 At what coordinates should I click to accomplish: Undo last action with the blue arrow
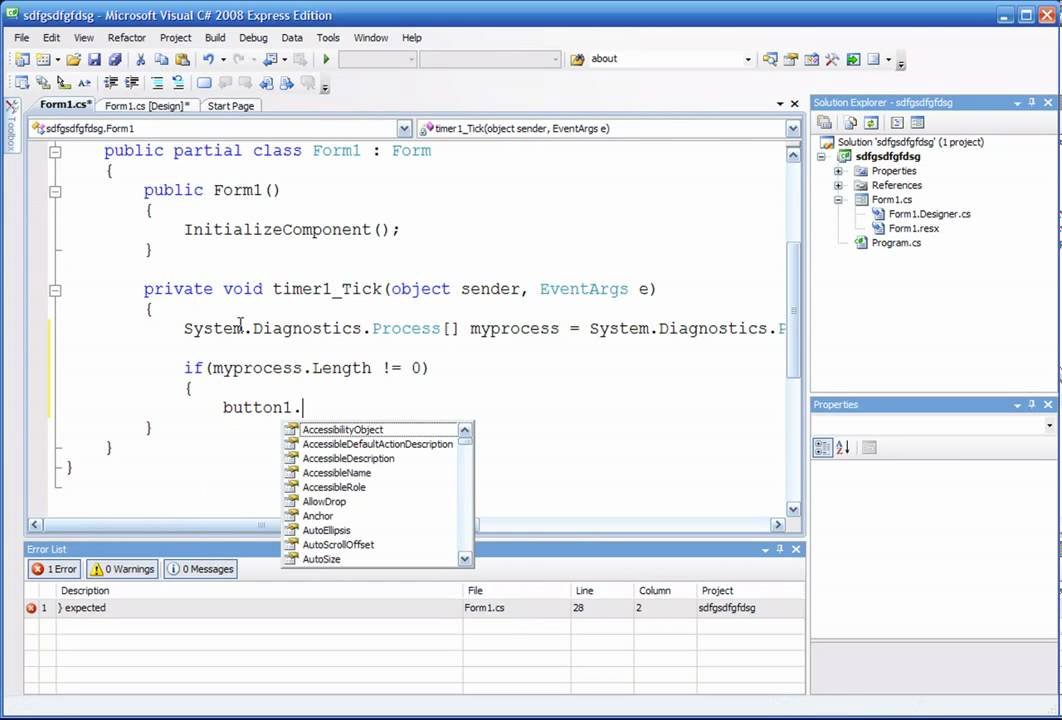[209, 60]
